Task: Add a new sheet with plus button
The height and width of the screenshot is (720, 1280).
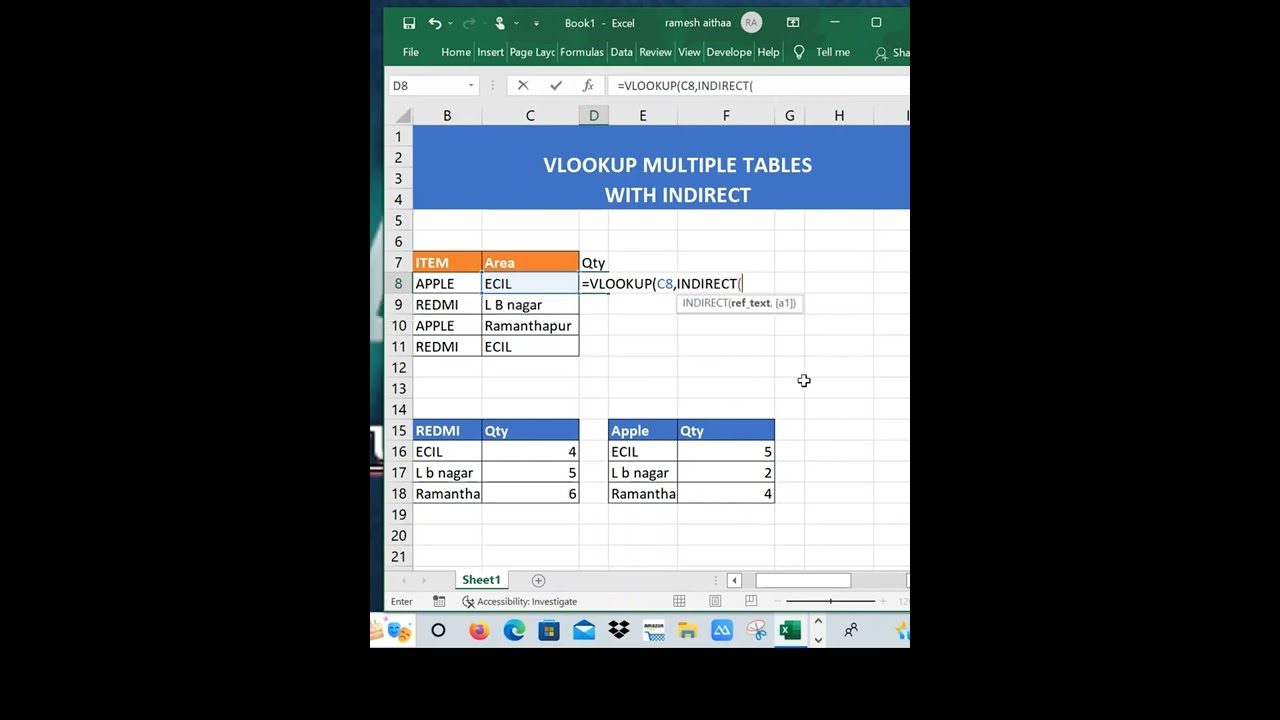Action: (538, 580)
